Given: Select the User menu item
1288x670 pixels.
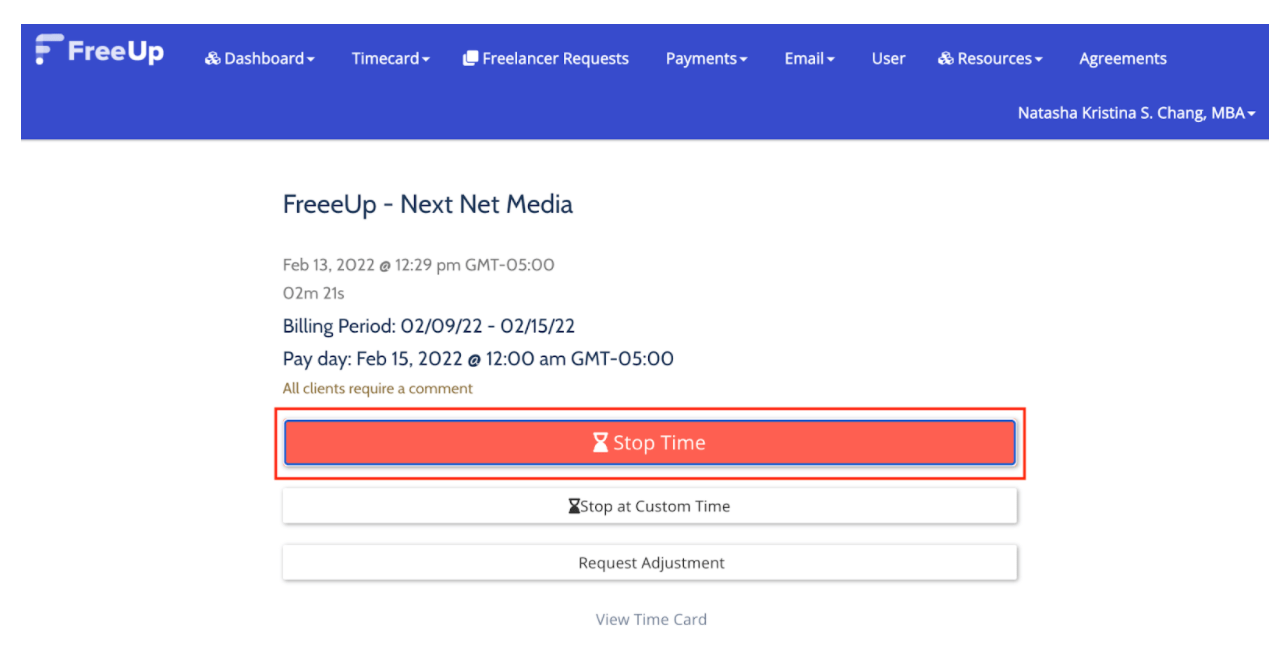Looking at the screenshot, I should point(888,58).
